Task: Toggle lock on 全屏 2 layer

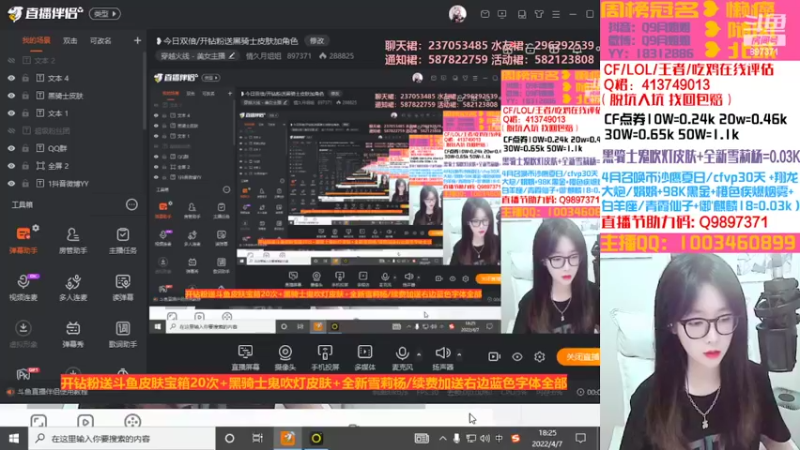Action: pyautogui.click(x=25, y=166)
